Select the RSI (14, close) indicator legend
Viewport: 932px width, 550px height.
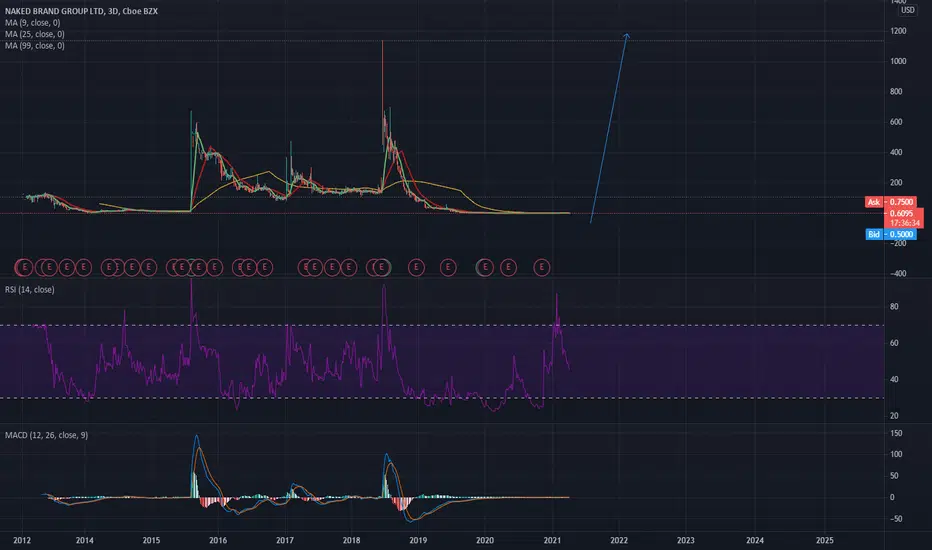[30, 290]
